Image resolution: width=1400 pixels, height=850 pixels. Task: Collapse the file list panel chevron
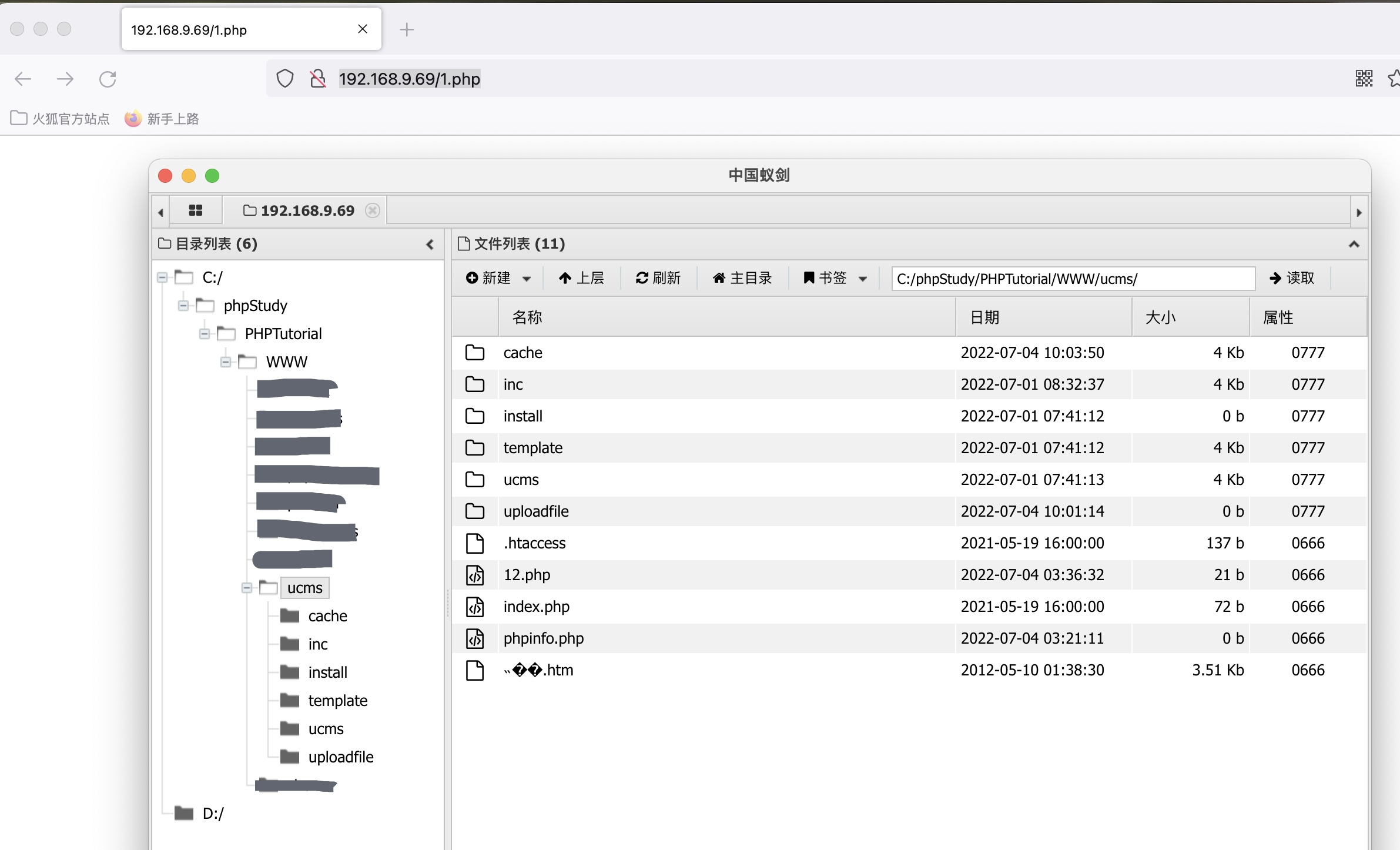(x=1354, y=244)
